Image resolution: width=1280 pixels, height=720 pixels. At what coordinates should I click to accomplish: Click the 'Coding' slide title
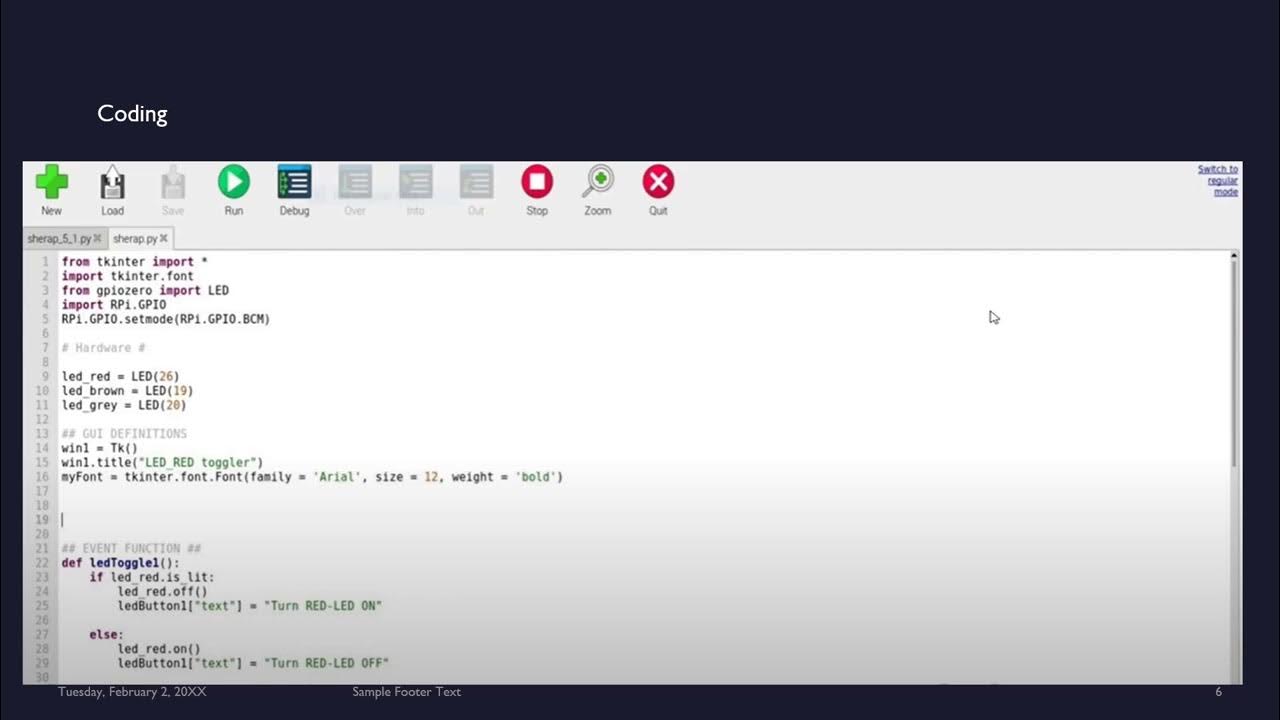click(132, 114)
